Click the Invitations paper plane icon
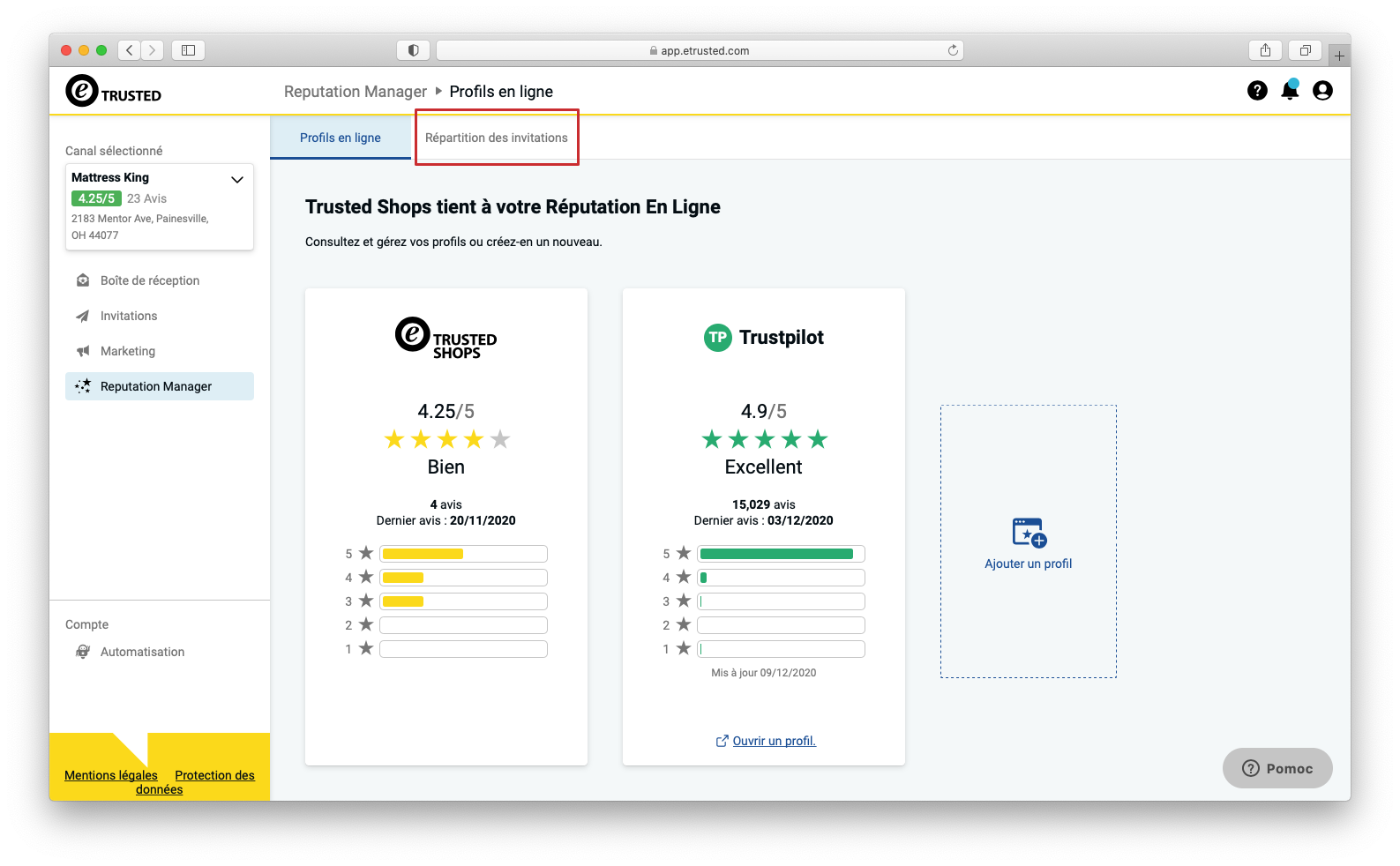Image resolution: width=1400 pixels, height=866 pixels. pos(83,316)
